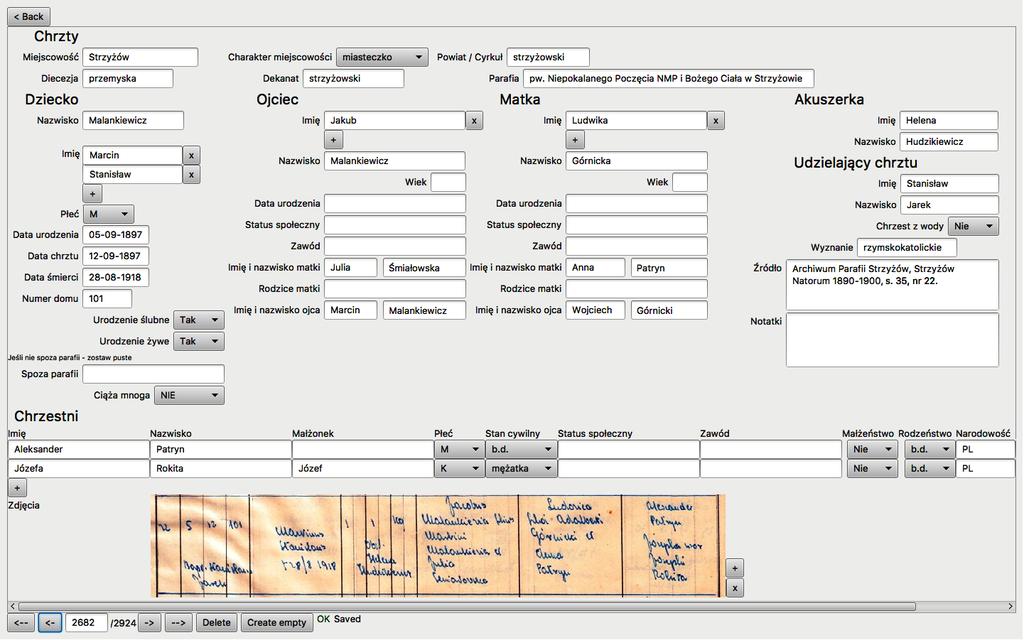Screen dimensions: 1024x640
Task: Remove mother's name Ludwika
Action: click(x=716, y=121)
